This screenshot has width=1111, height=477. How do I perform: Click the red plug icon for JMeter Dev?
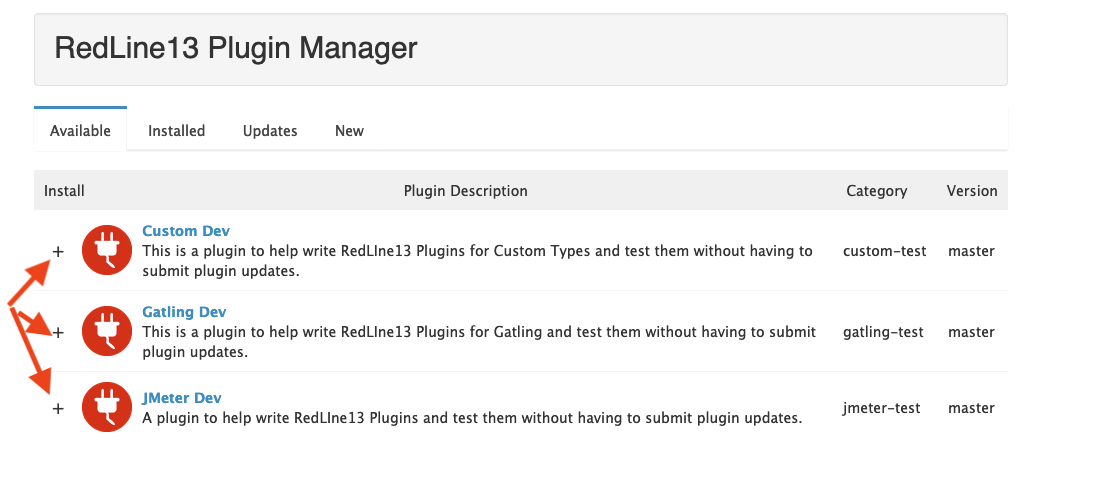coord(107,407)
